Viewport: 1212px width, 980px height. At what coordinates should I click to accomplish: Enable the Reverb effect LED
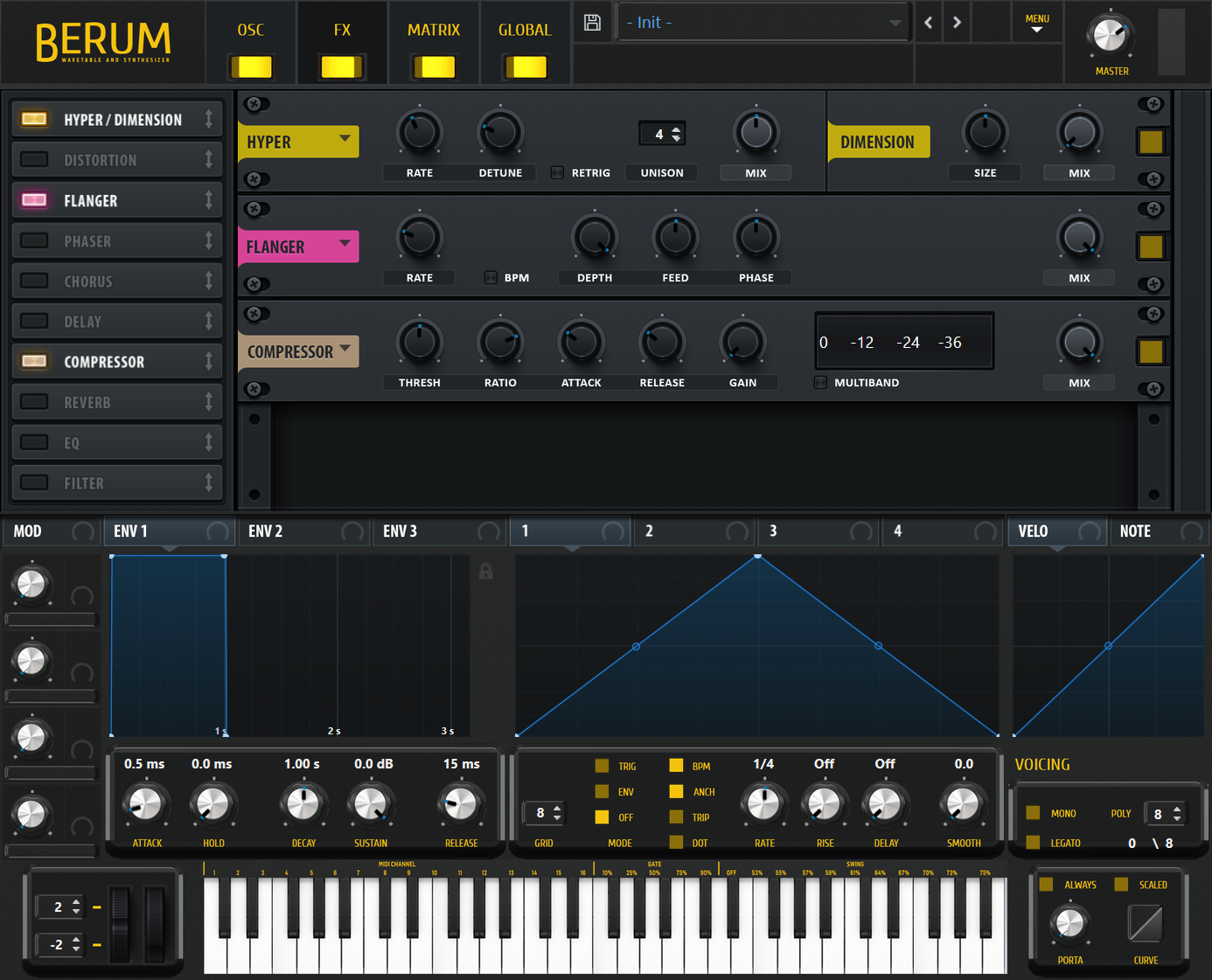coord(34,402)
